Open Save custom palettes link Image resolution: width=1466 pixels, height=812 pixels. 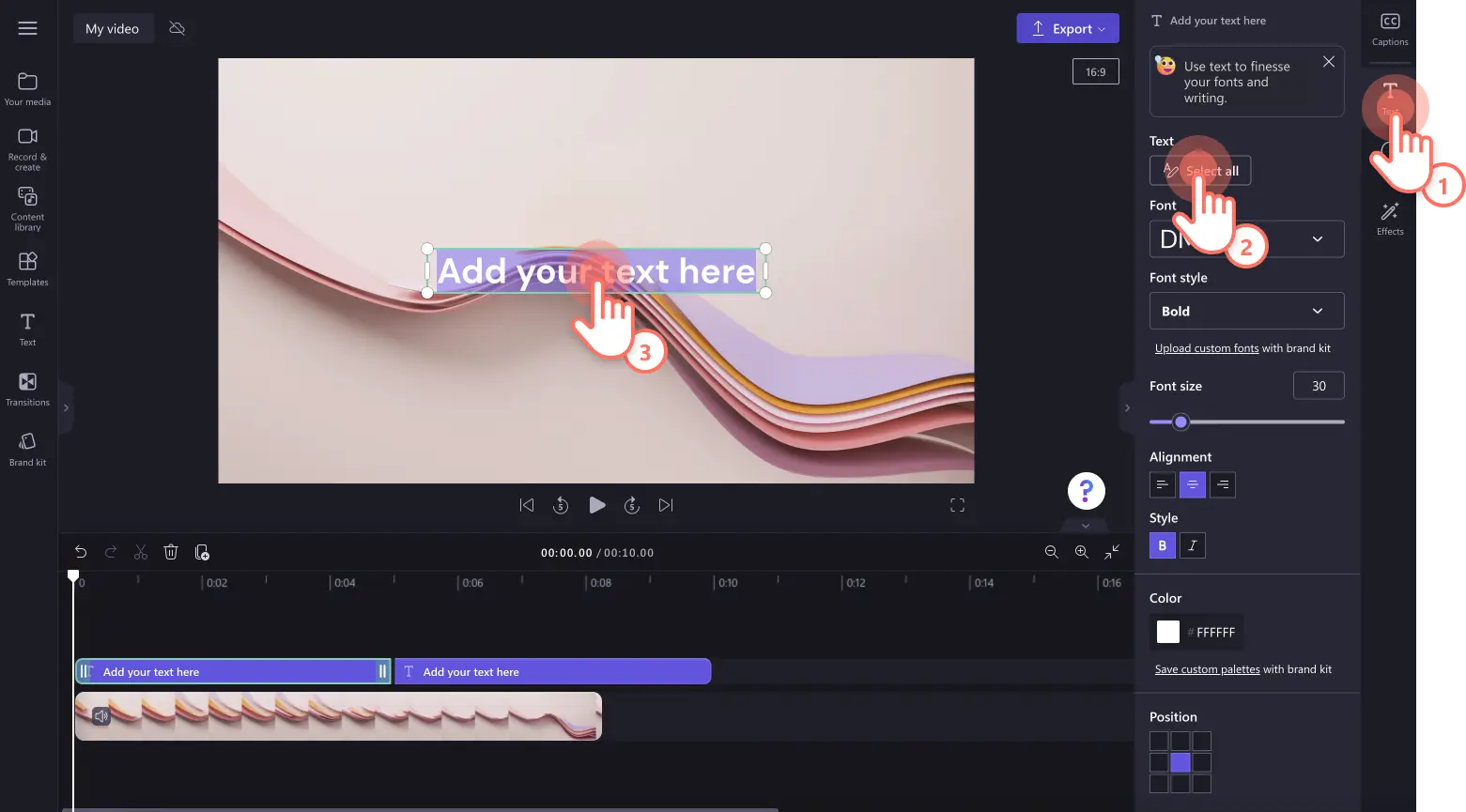(x=1207, y=669)
